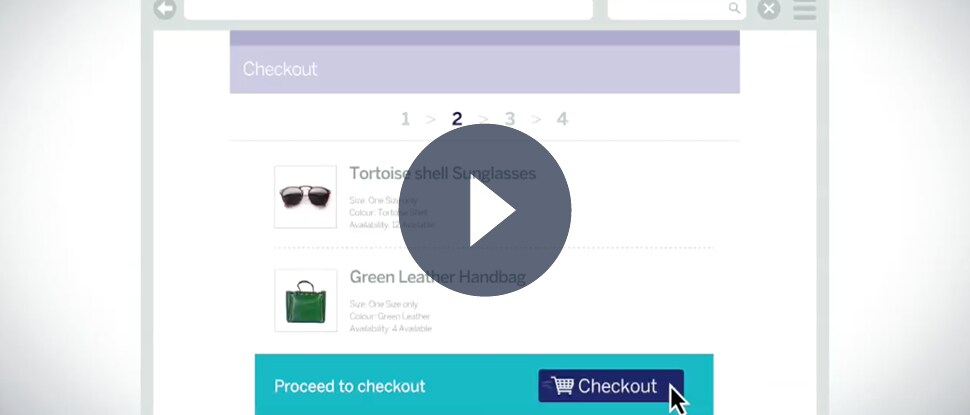Viewport: 970px width, 415px height.
Task: Click the sunglasses product thumbnail
Action: pyautogui.click(x=306, y=197)
